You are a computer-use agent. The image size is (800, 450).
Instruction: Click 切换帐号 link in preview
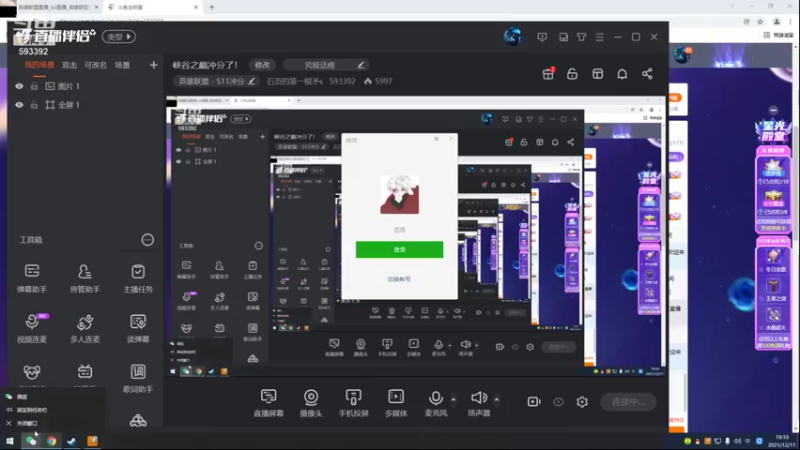(x=399, y=279)
